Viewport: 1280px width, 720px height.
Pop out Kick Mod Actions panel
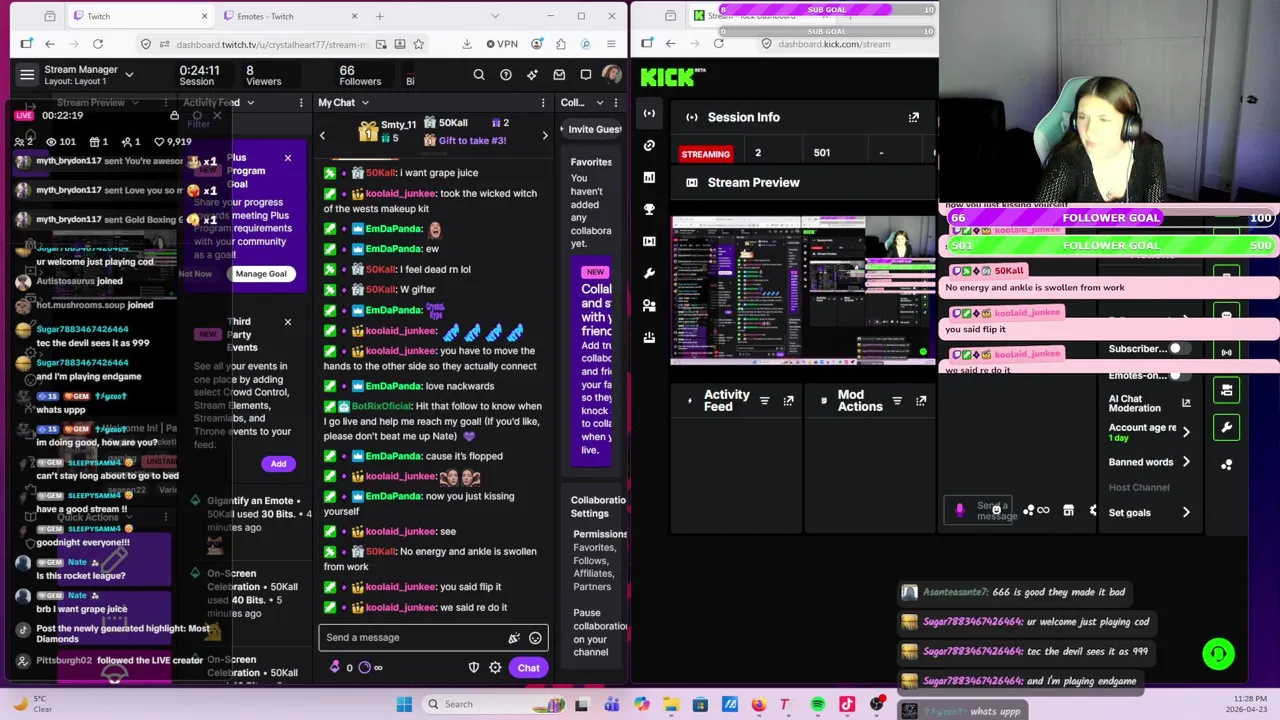(921, 401)
